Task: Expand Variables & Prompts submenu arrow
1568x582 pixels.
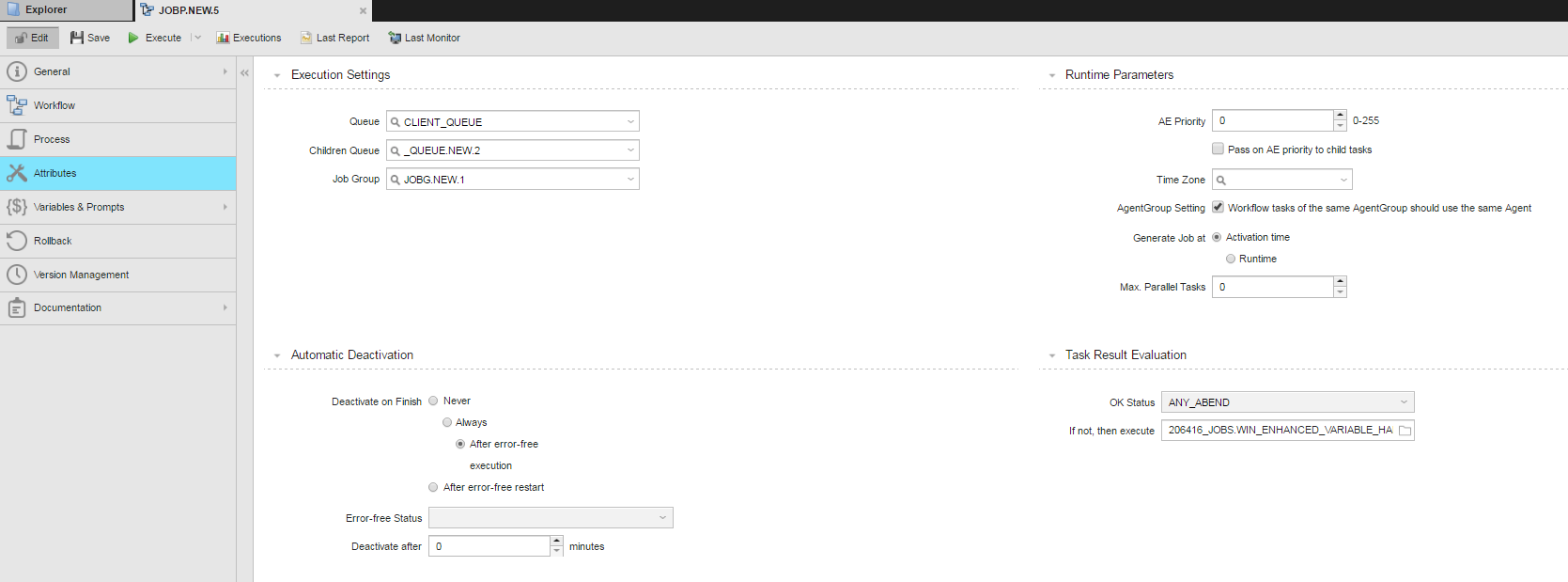Action: coord(225,207)
